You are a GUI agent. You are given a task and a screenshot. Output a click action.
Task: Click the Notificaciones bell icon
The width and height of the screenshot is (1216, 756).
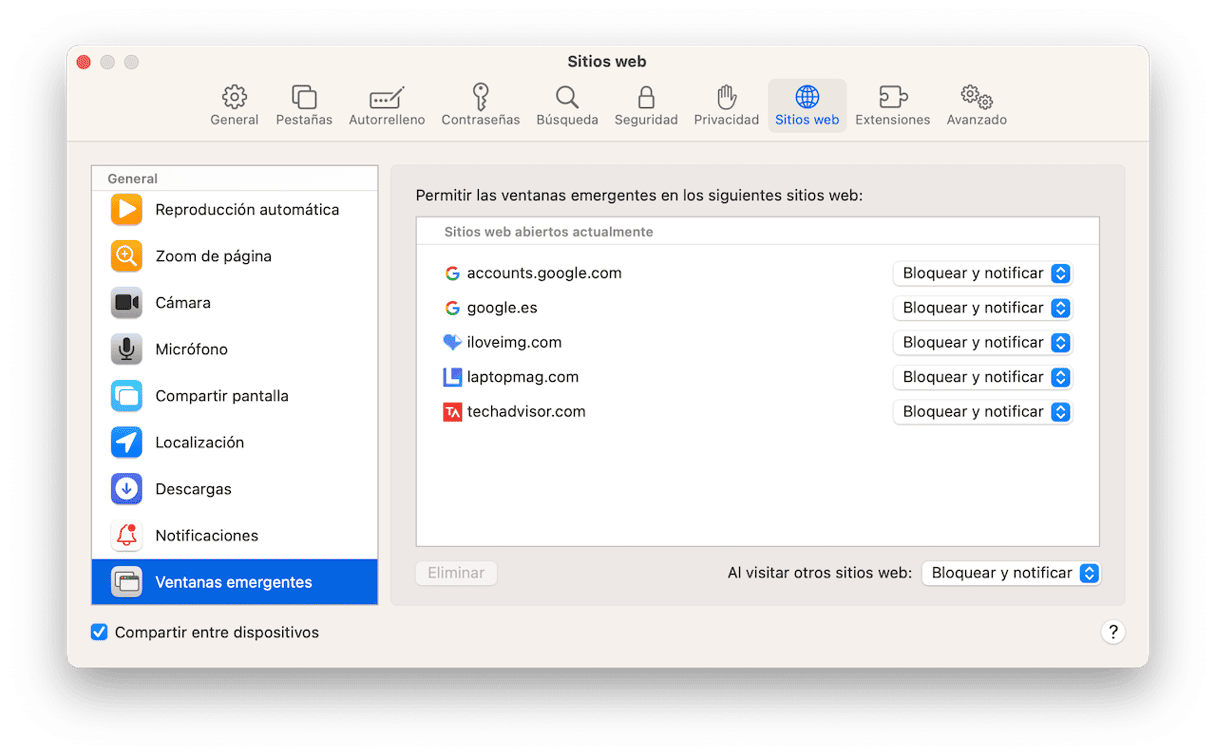(x=127, y=535)
